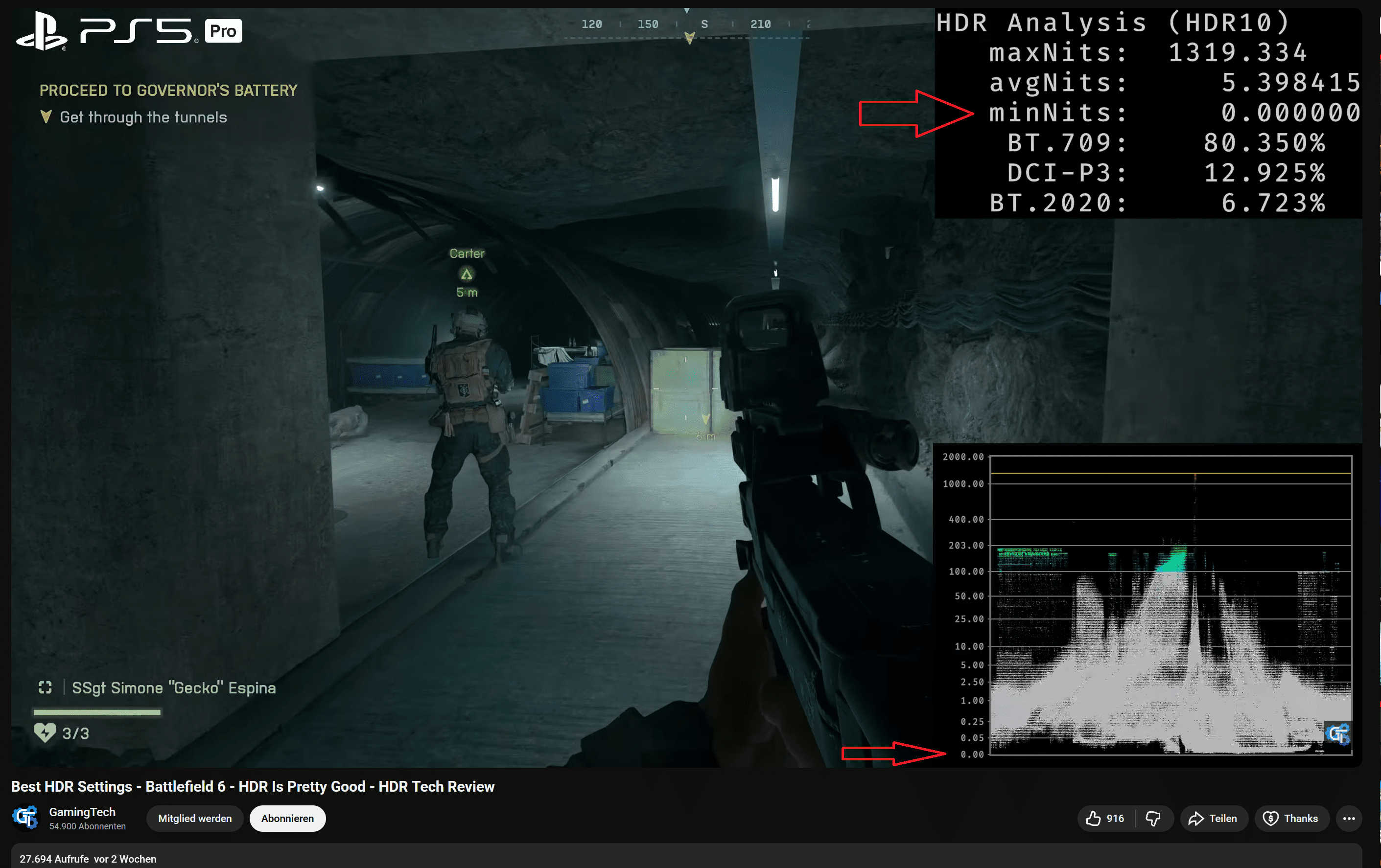
Task: Click the heart health icon next to 3/3
Action: (45, 732)
